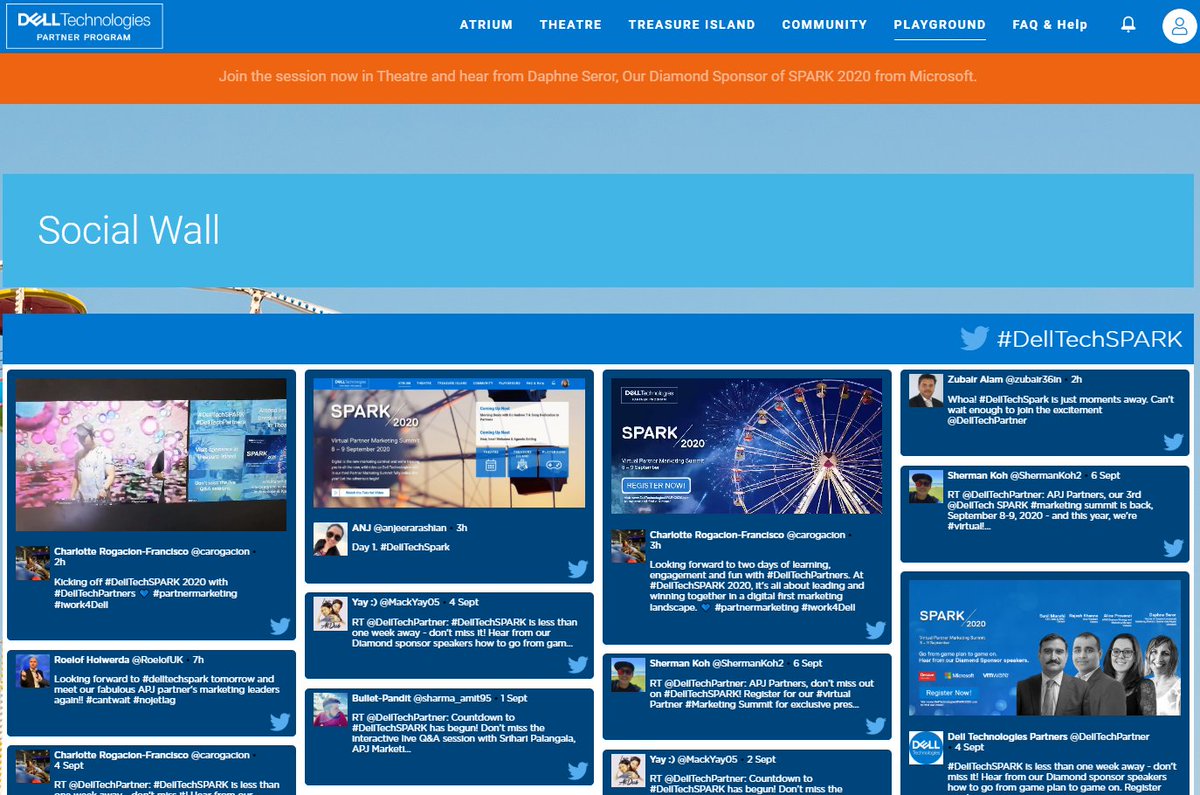This screenshot has height=795, width=1200.
Task: Open the SPARK Diamond sponsor speakers image
Action: click(1045, 647)
